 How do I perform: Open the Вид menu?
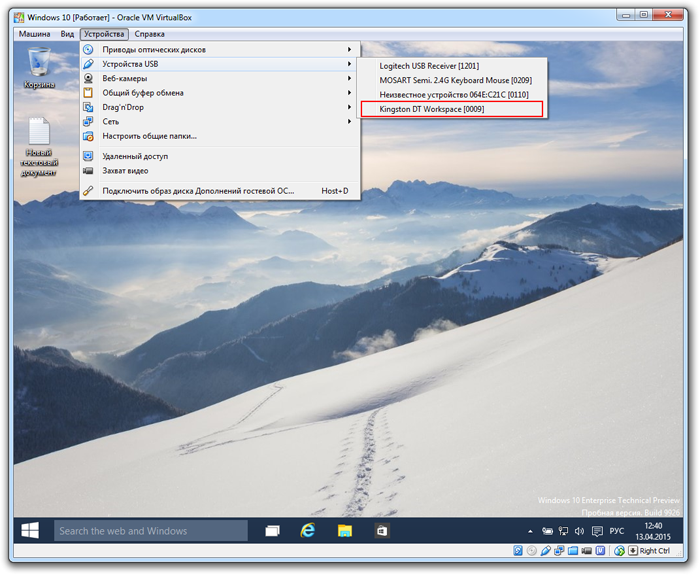67,34
